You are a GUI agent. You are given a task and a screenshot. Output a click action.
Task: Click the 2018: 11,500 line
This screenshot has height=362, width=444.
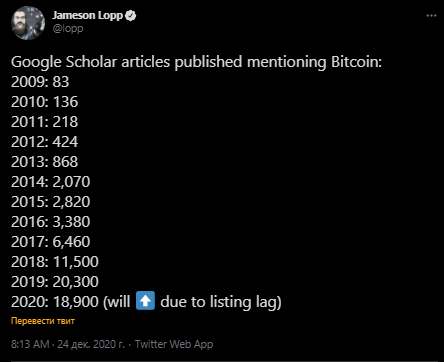tap(55, 262)
